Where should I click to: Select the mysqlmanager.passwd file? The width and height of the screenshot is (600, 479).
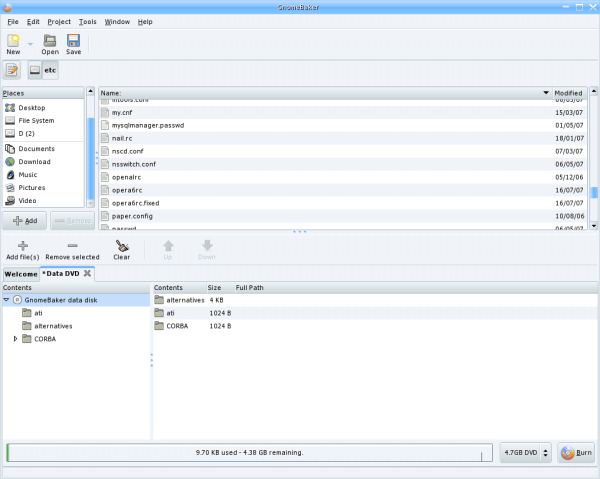342,125
